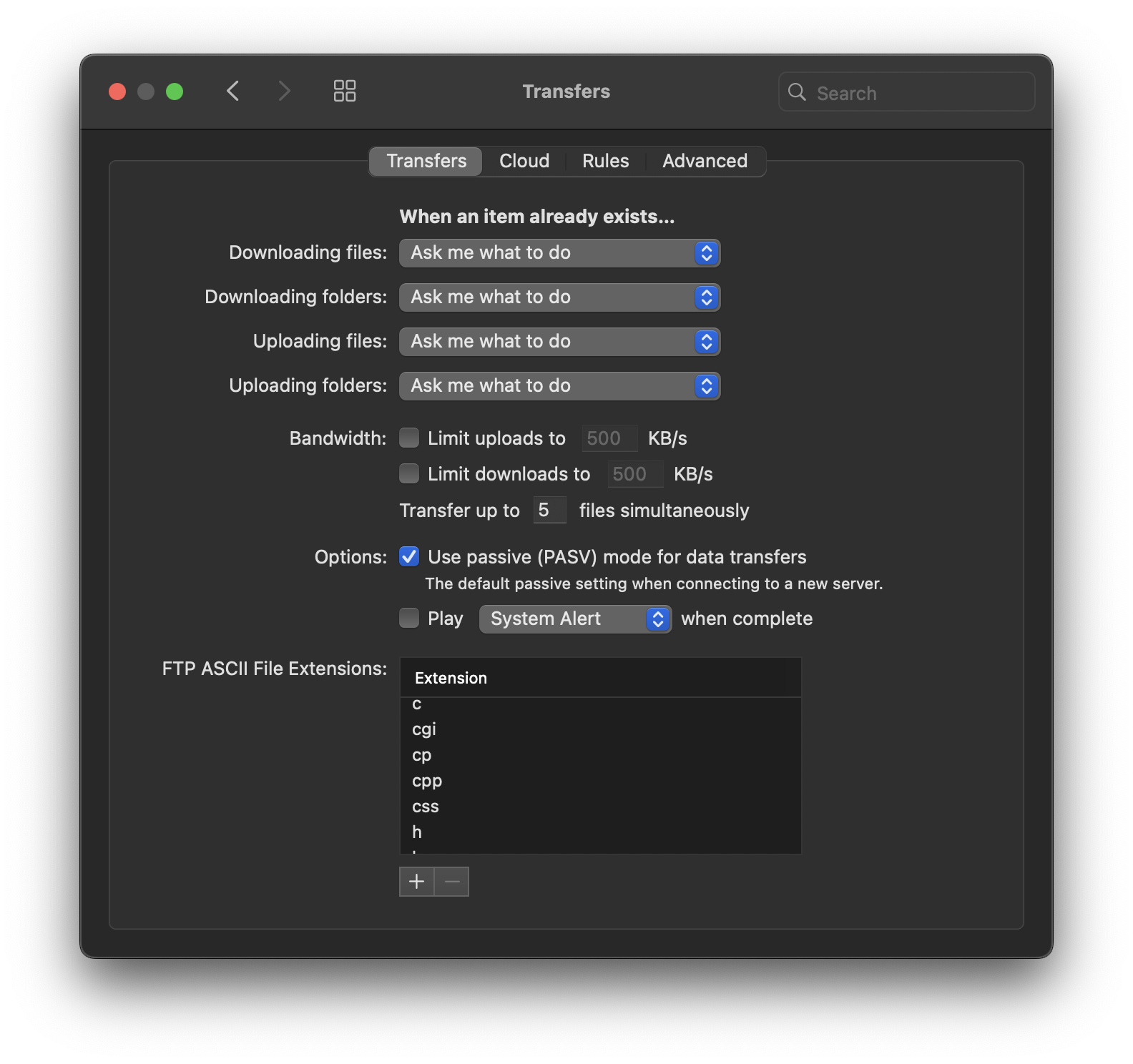The image size is (1133, 1064).
Task: Select the cgi extension in the list
Action: pos(424,729)
